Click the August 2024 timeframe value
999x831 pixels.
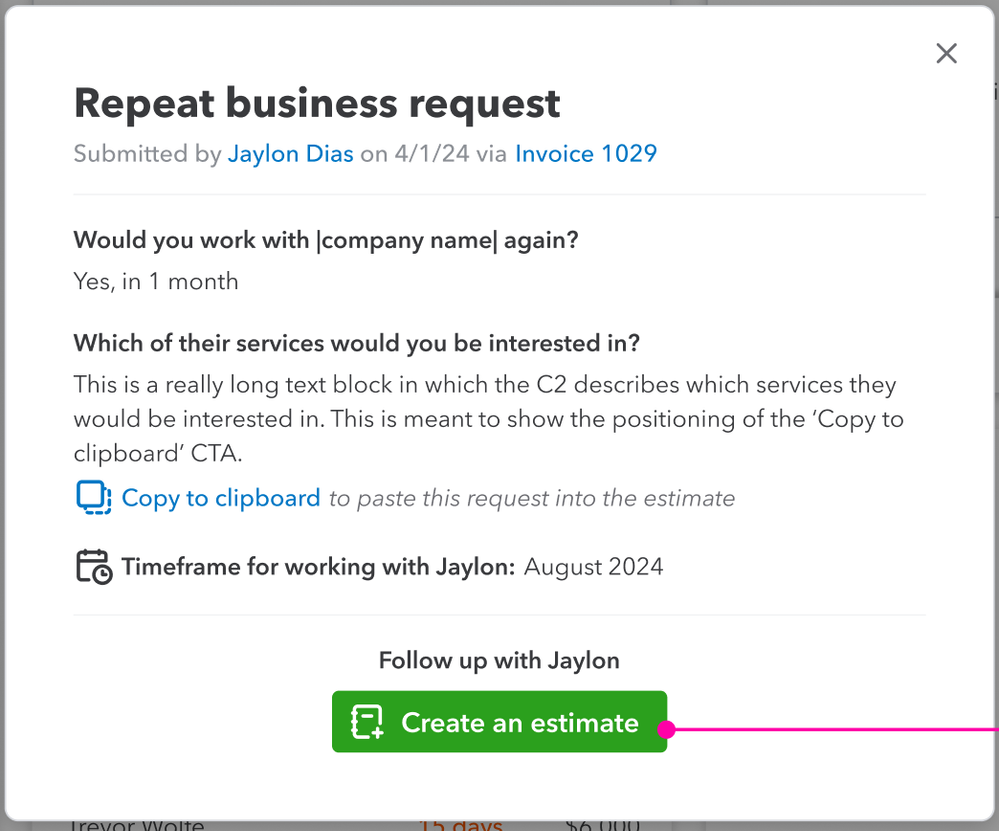(x=593, y=567)
